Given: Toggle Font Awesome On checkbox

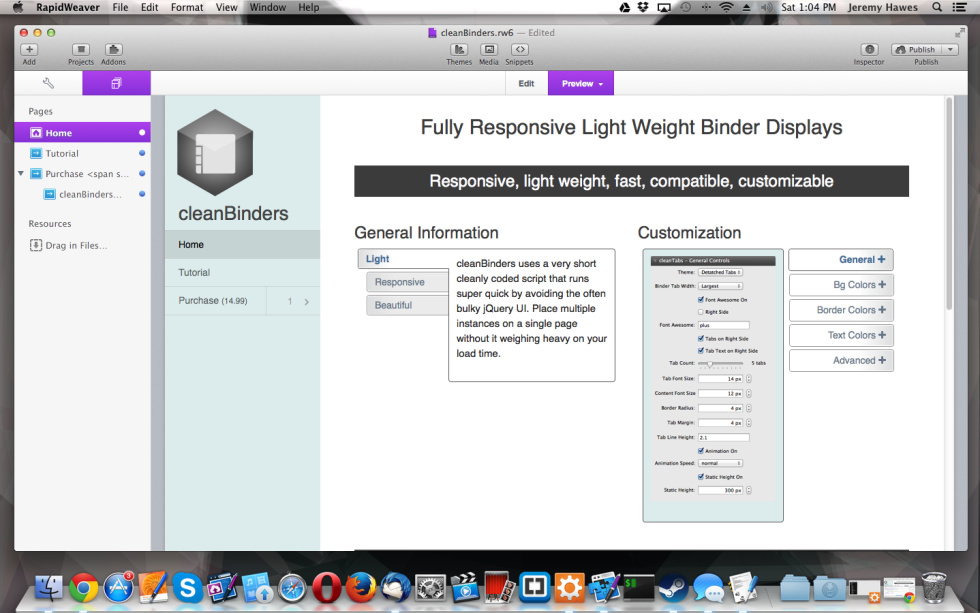Looking at the screenshot, I should (x=701, y=300).
